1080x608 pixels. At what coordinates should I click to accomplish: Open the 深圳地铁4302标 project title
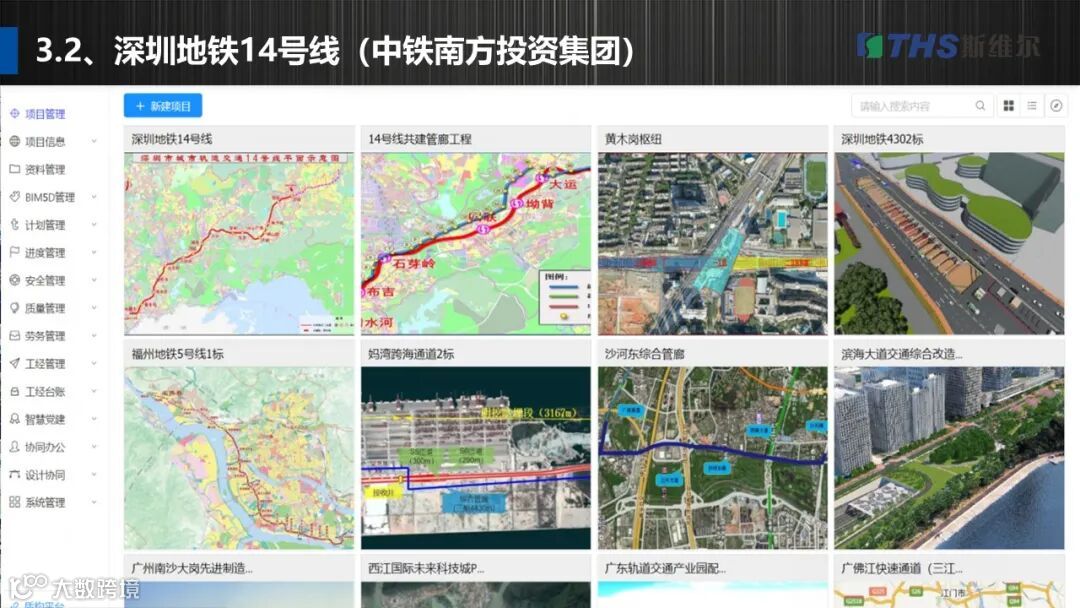[882, 138]
